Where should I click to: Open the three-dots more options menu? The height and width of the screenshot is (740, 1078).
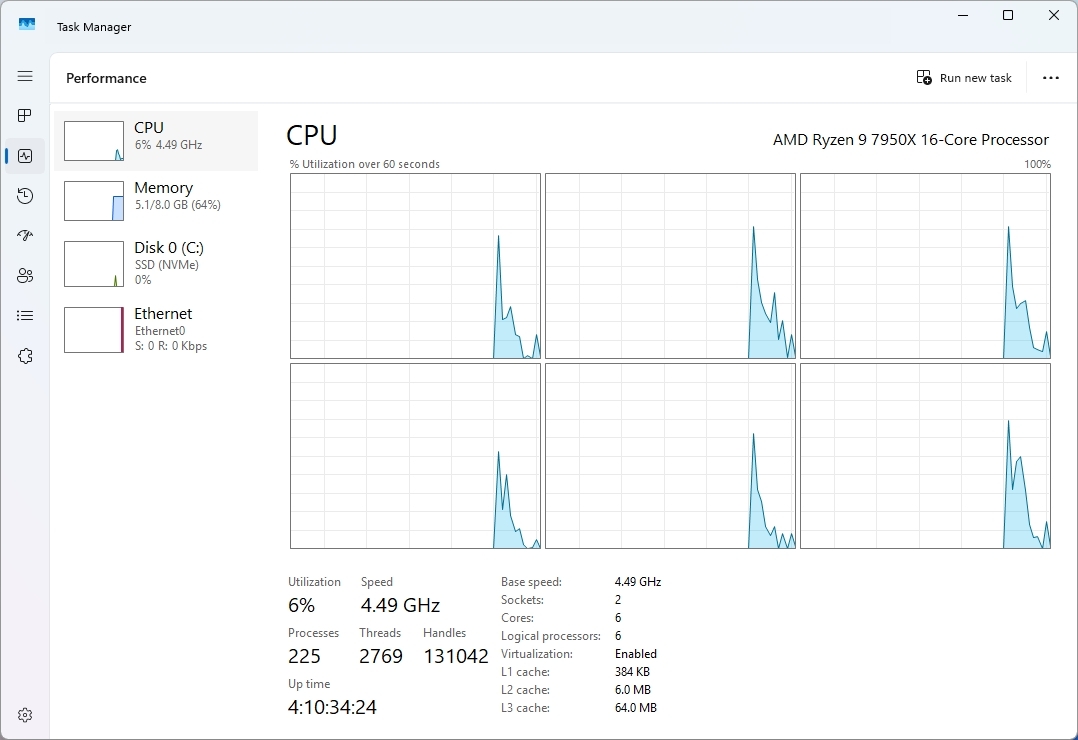coord(1050,78)
